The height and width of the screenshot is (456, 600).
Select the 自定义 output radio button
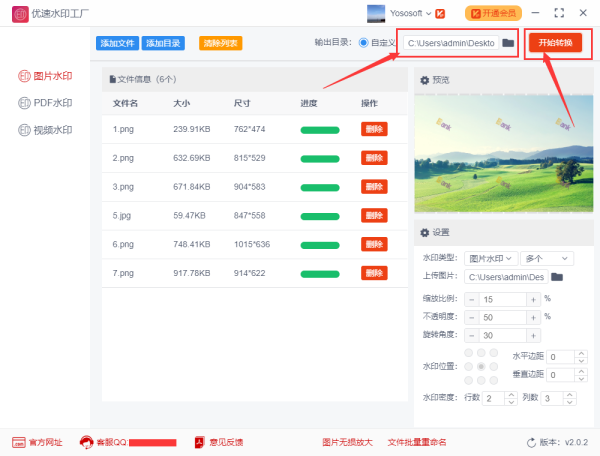(x=363, y=43)
